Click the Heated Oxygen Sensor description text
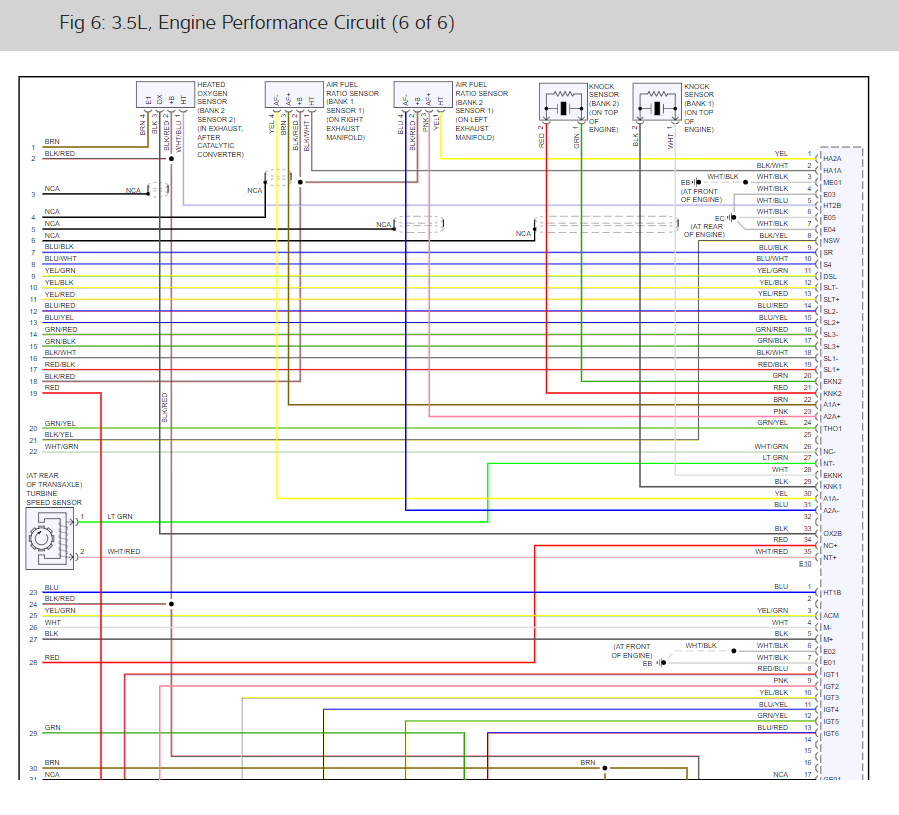This screenshot has height=815, width=899. [219, 120]
